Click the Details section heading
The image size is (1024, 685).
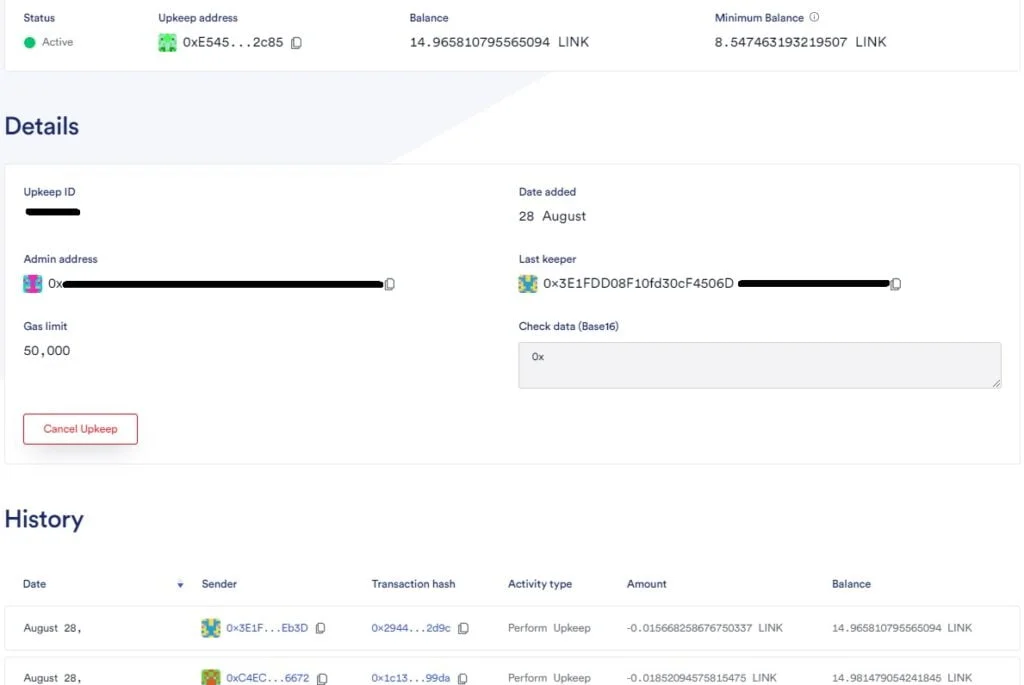click(42, 127)
